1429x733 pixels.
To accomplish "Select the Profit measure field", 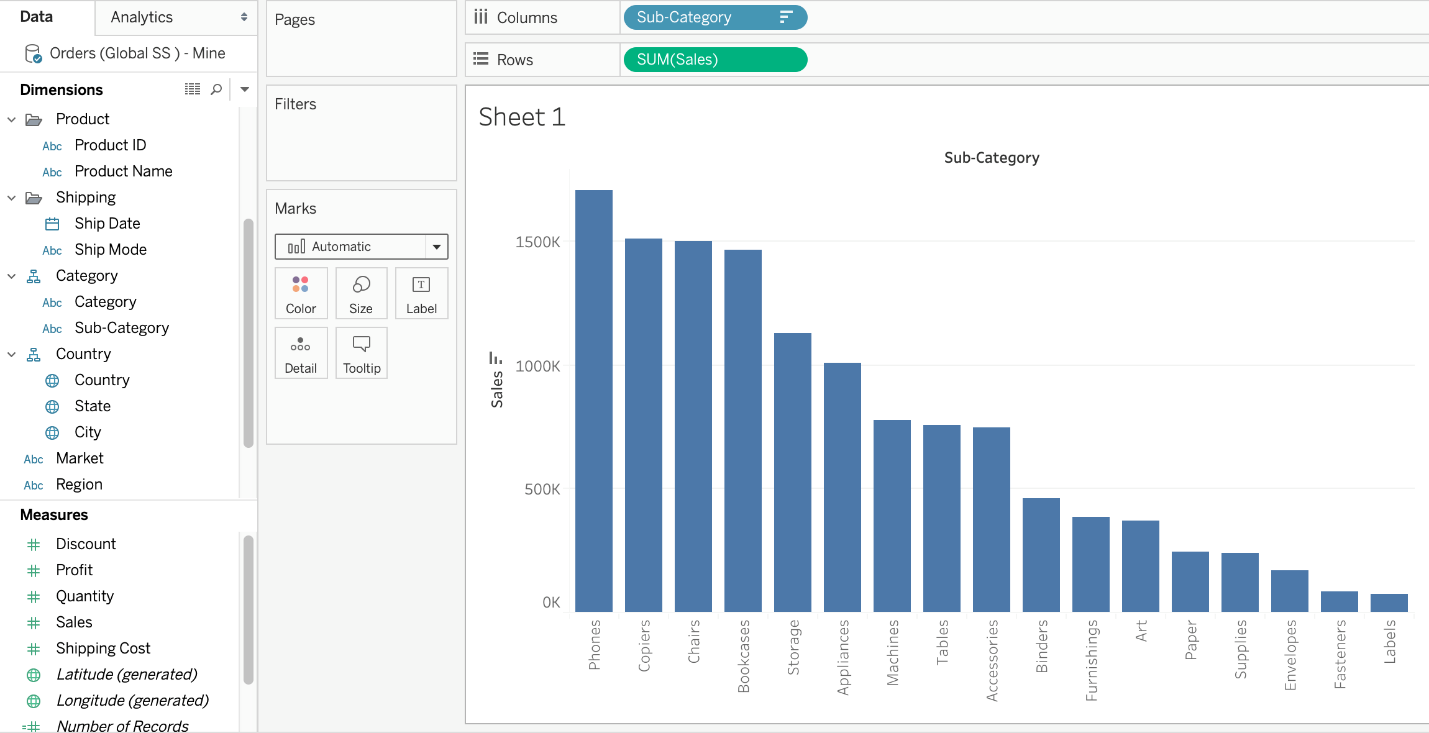I will pos(74,570).
